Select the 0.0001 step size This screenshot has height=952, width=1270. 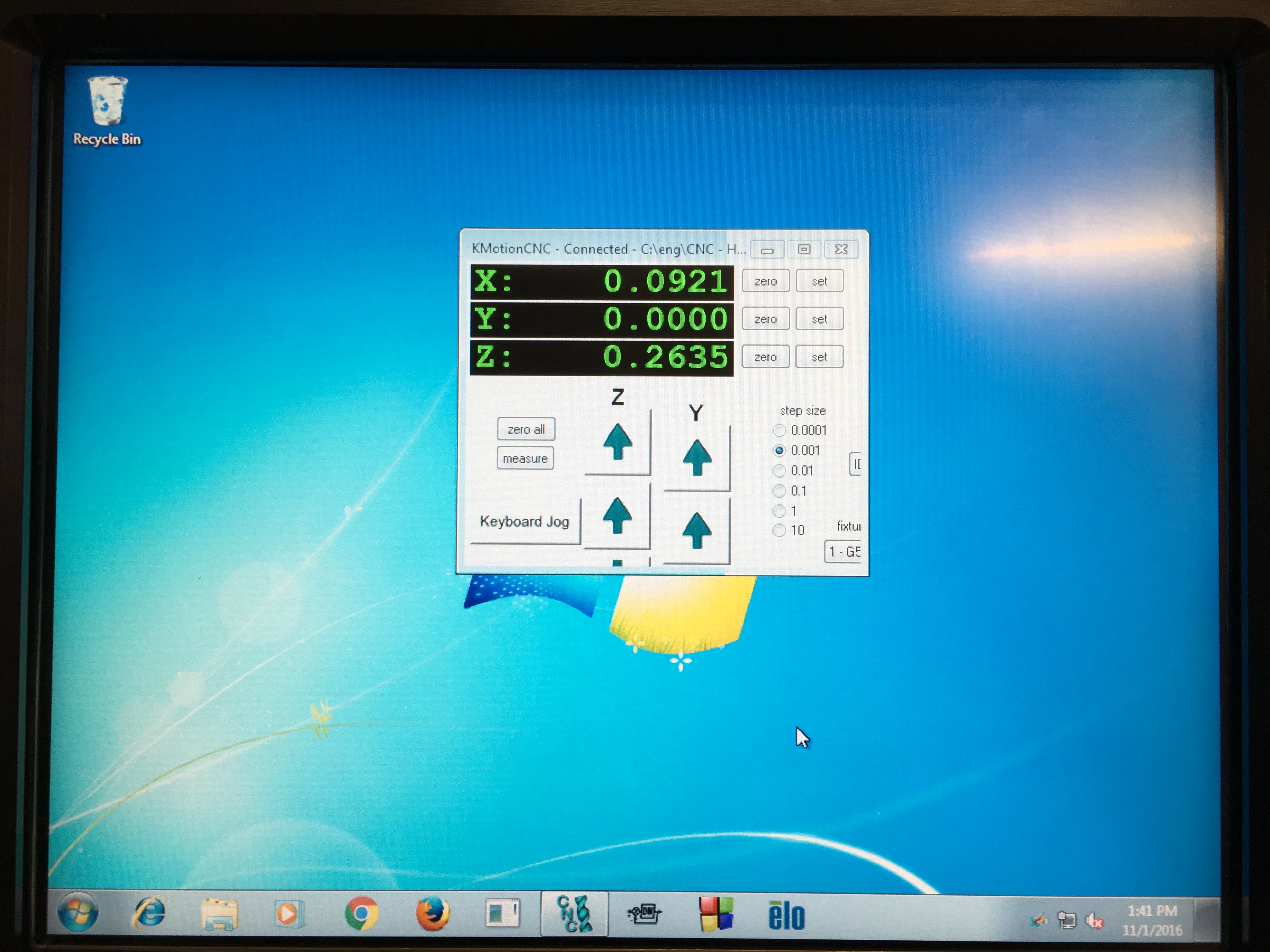click(779, 430)
